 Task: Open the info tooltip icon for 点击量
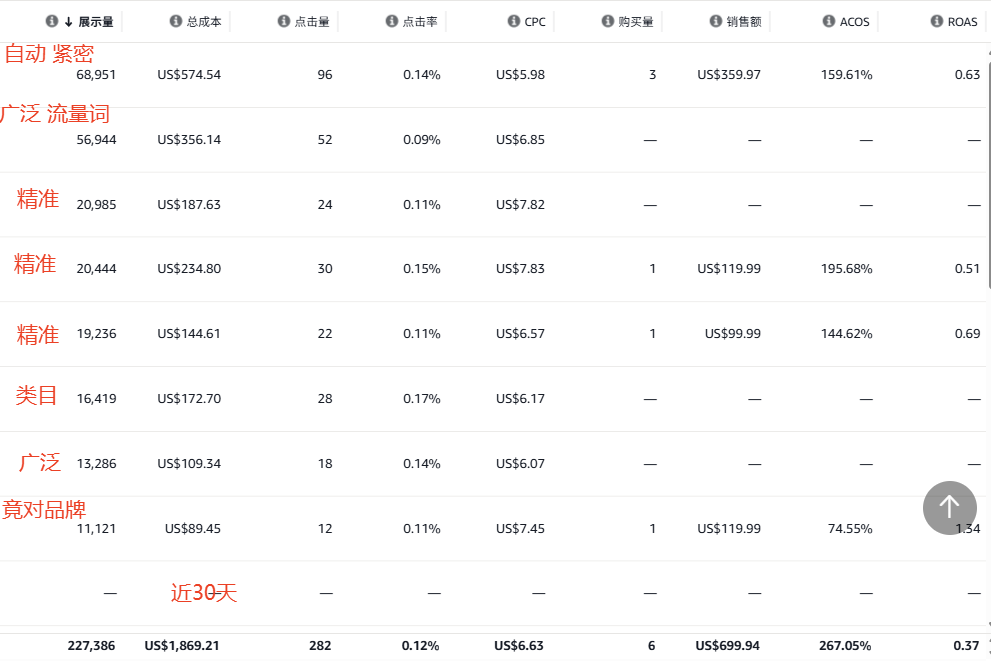tap(284, 22)
